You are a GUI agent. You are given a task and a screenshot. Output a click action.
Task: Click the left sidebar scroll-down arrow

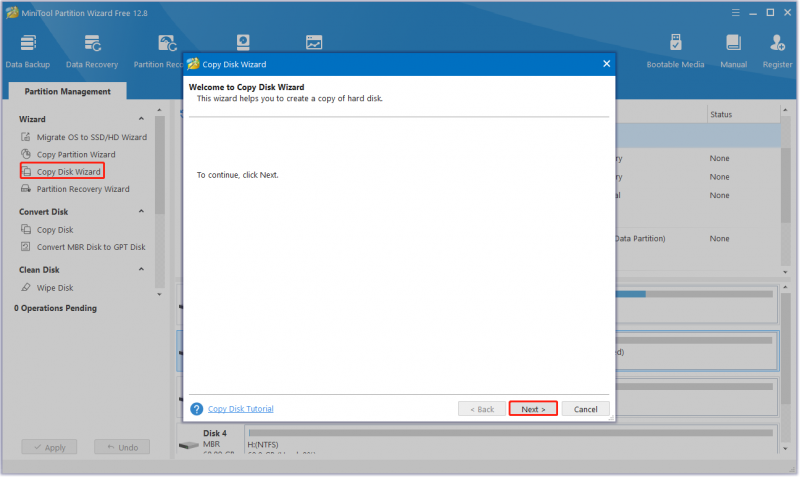pos(159,295)
